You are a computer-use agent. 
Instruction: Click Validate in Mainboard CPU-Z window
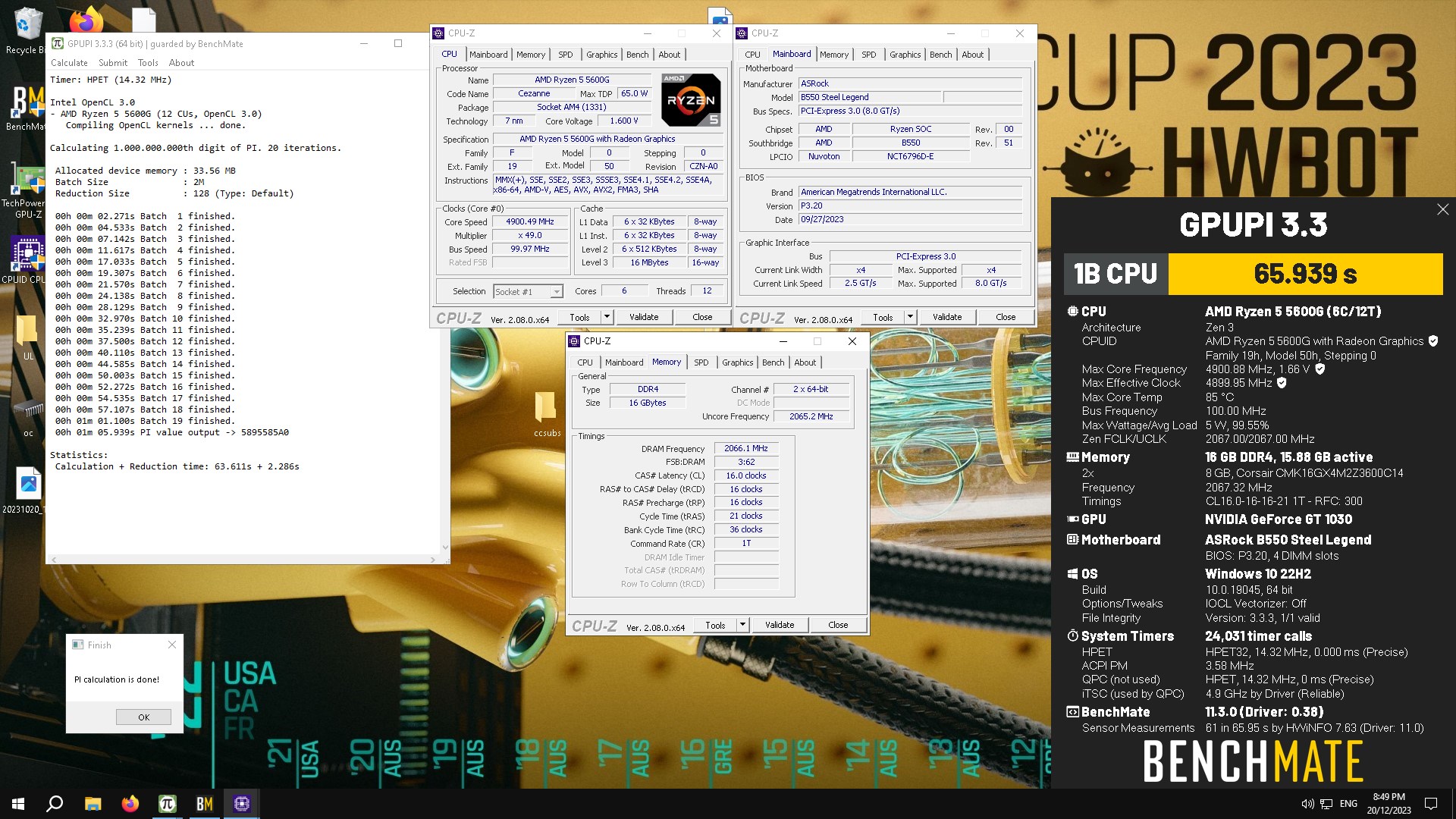(x=947, y=317)
